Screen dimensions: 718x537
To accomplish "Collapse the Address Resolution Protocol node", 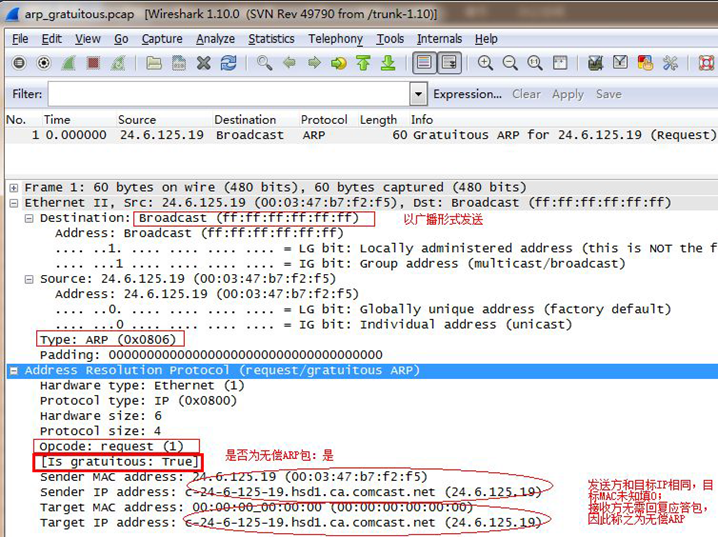I will (14, 371).
